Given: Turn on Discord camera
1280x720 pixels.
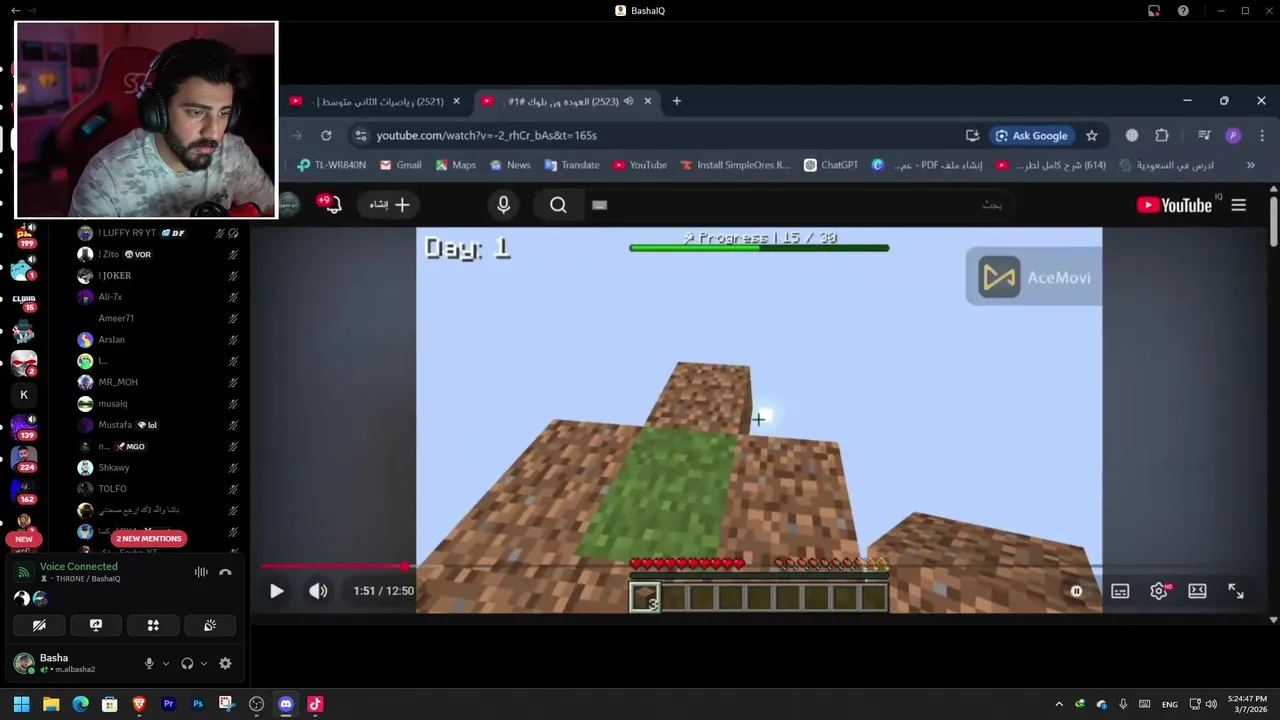Looking at the screenshot, I should tap(39, 625).
